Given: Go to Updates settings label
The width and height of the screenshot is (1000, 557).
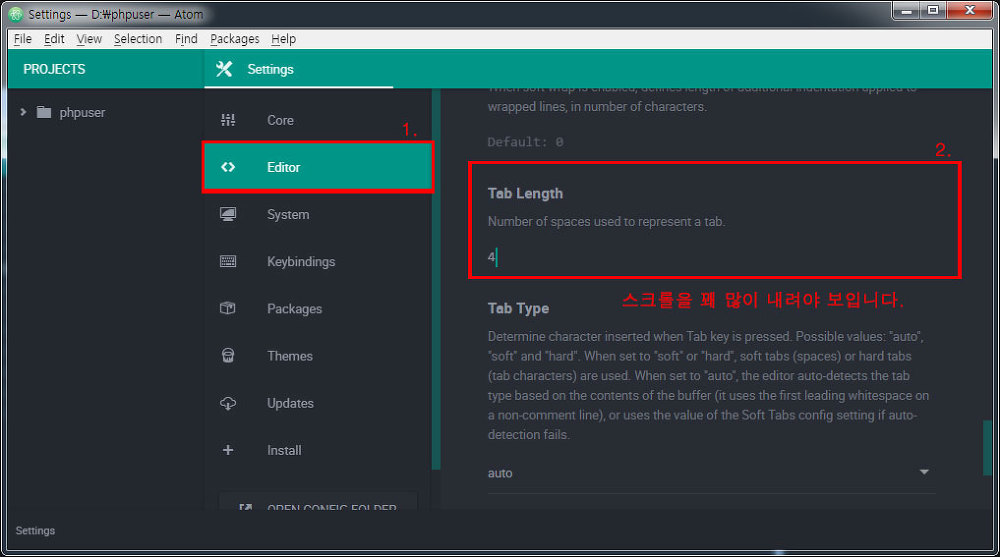Looking at the screenshot, I should pos(290,403).
